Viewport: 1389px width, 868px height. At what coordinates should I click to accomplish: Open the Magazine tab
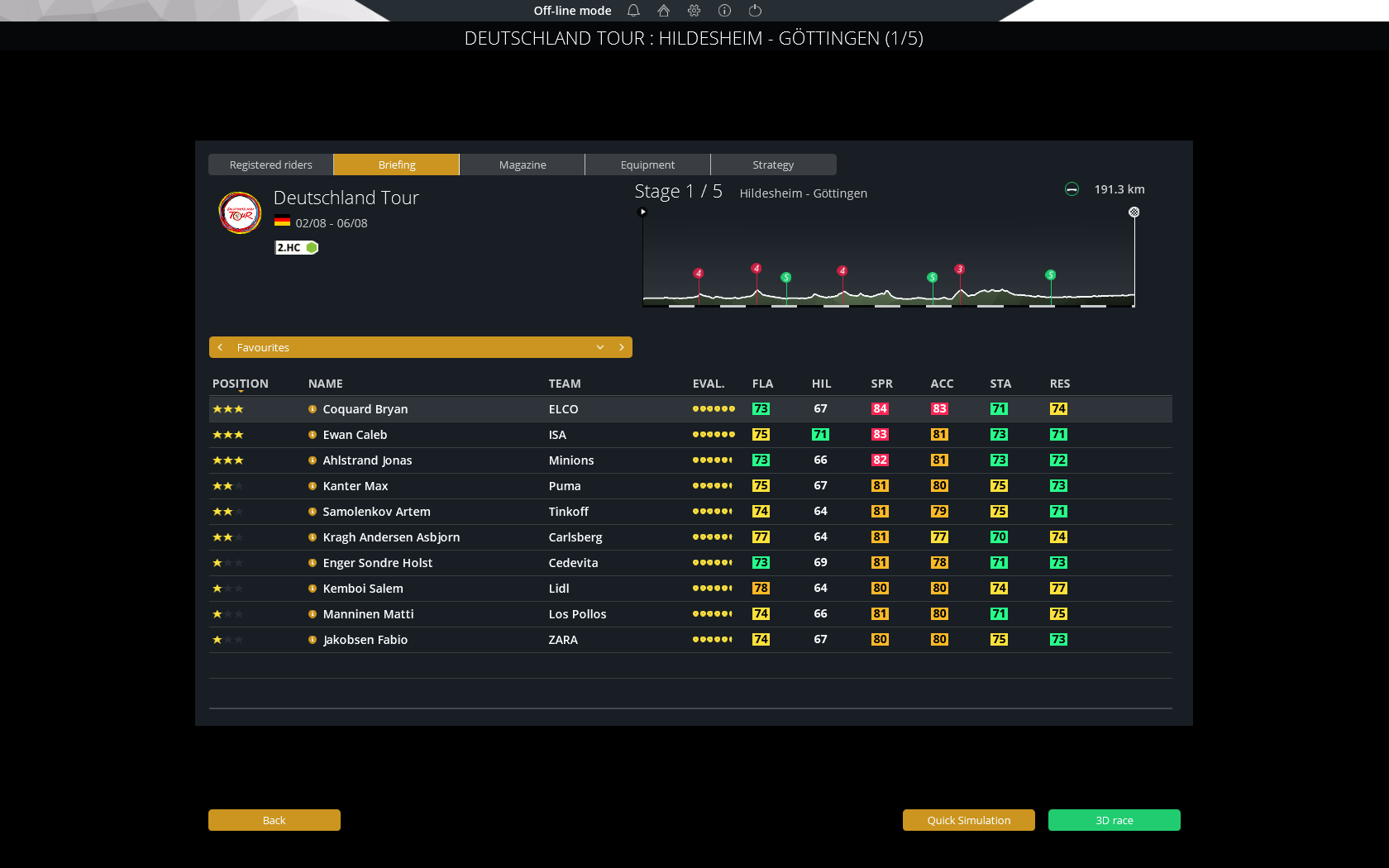click(x=523, y=165)
